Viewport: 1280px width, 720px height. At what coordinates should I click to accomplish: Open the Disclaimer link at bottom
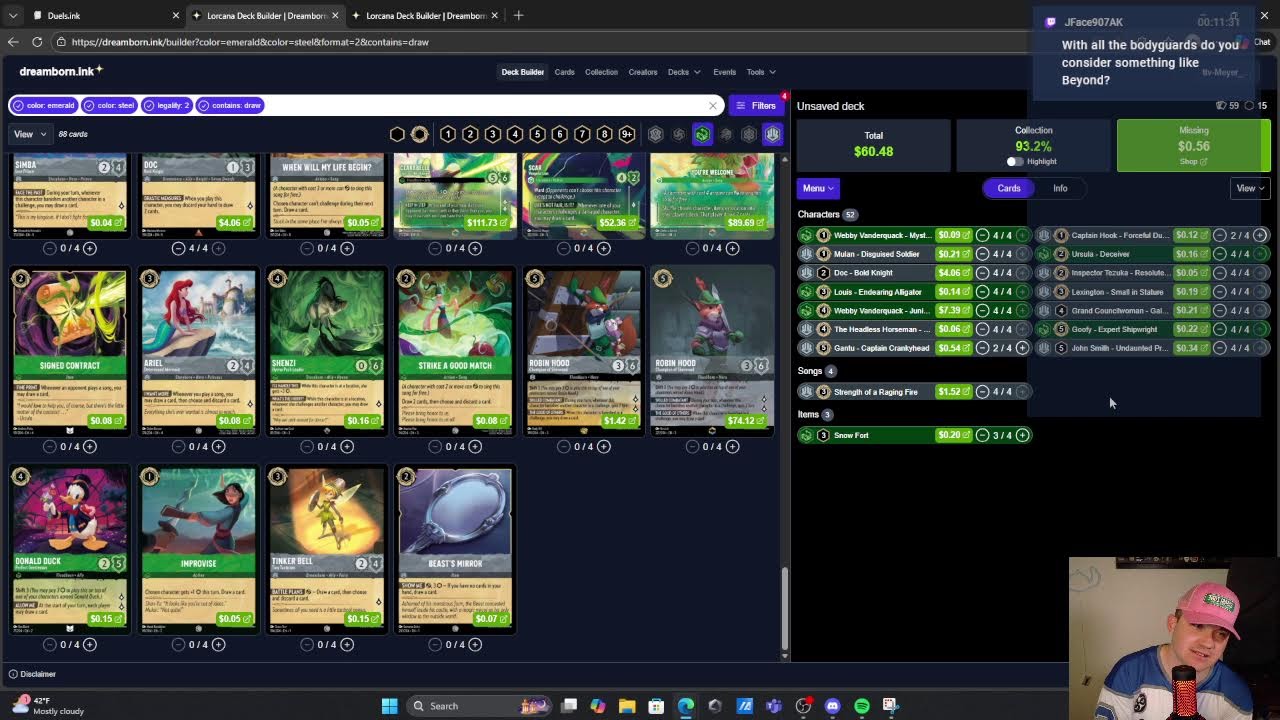(x=31, y=674)
